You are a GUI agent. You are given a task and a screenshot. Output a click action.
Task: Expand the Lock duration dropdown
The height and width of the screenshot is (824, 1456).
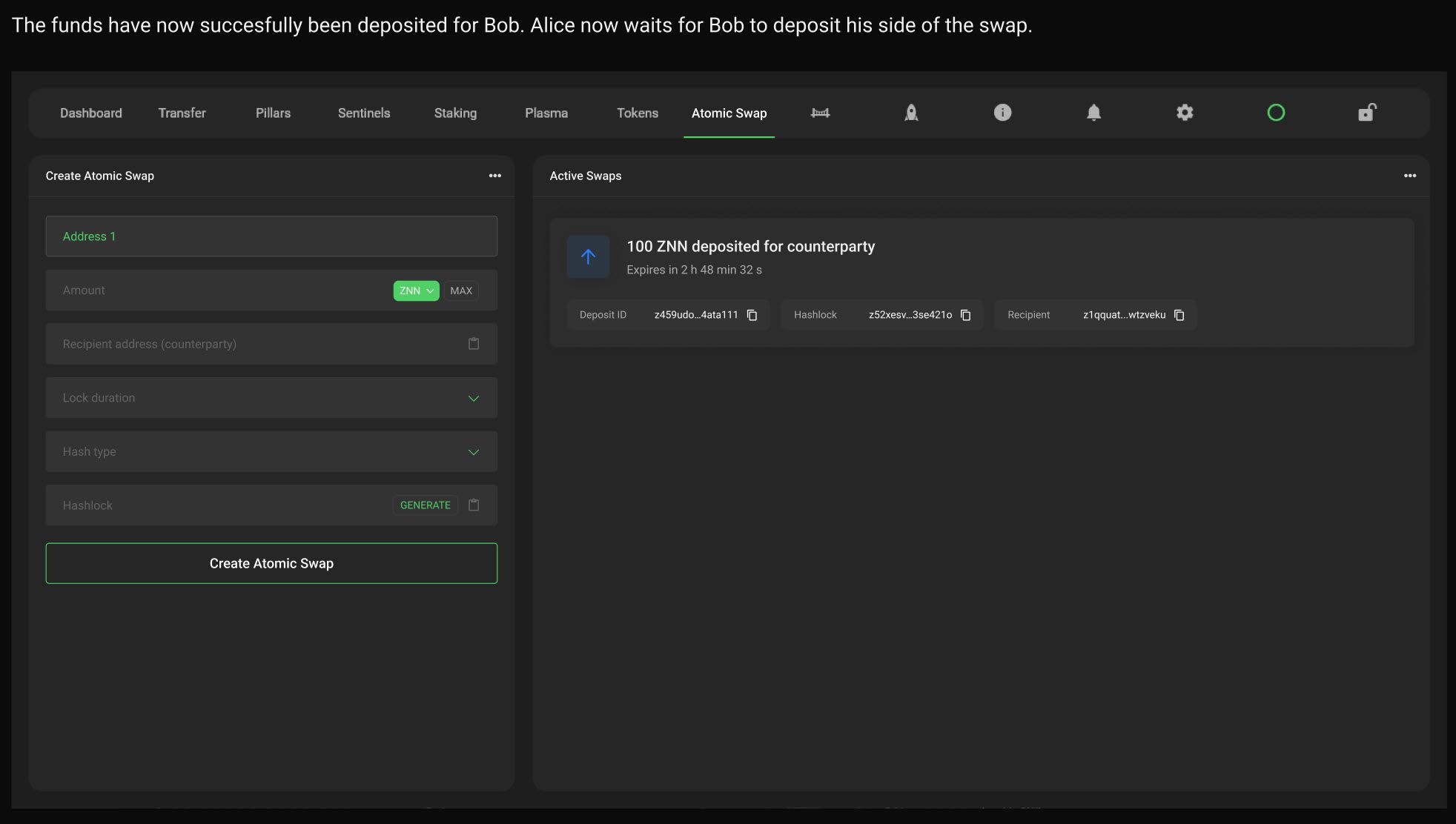(474, 398)
